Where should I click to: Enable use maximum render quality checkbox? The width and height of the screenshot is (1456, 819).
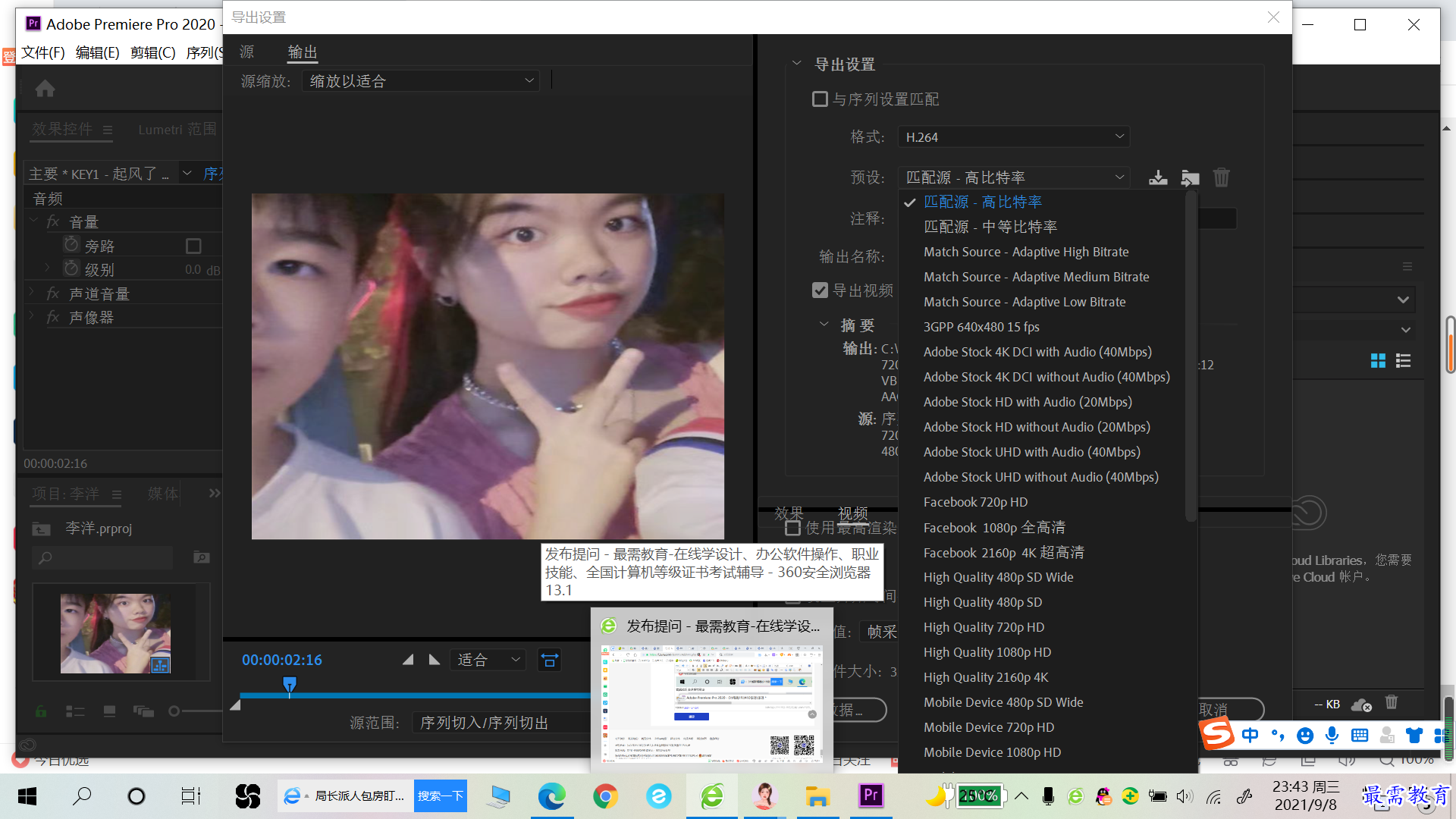coord(792,528)
